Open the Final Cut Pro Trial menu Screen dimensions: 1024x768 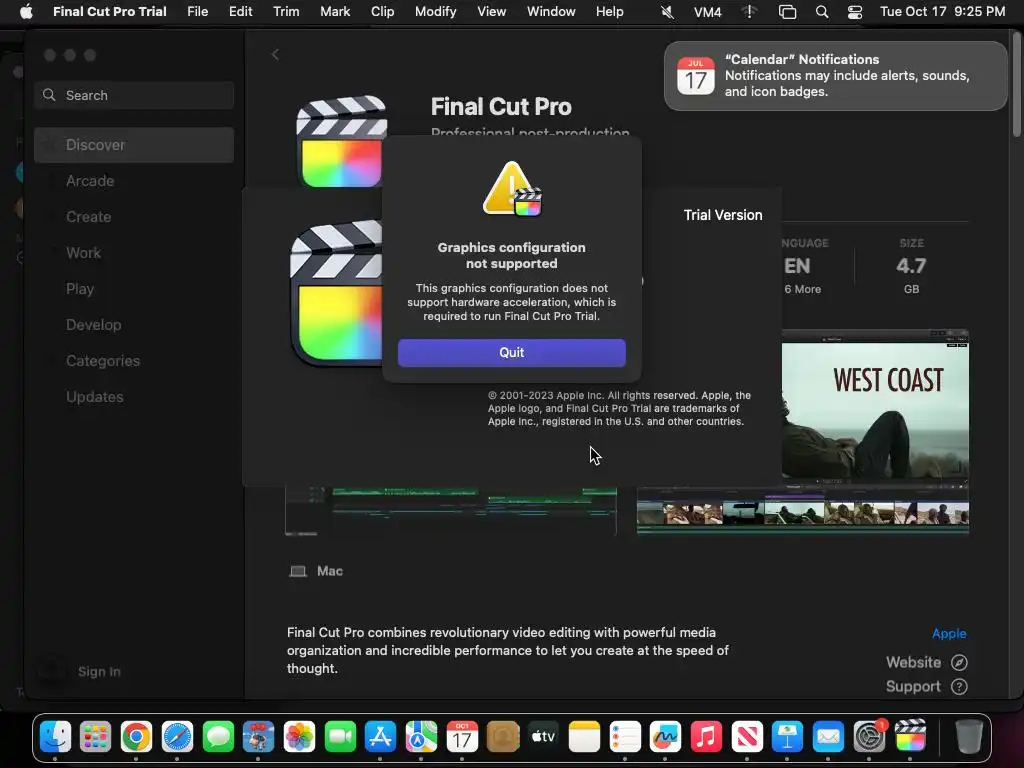[x=110, y=12]
